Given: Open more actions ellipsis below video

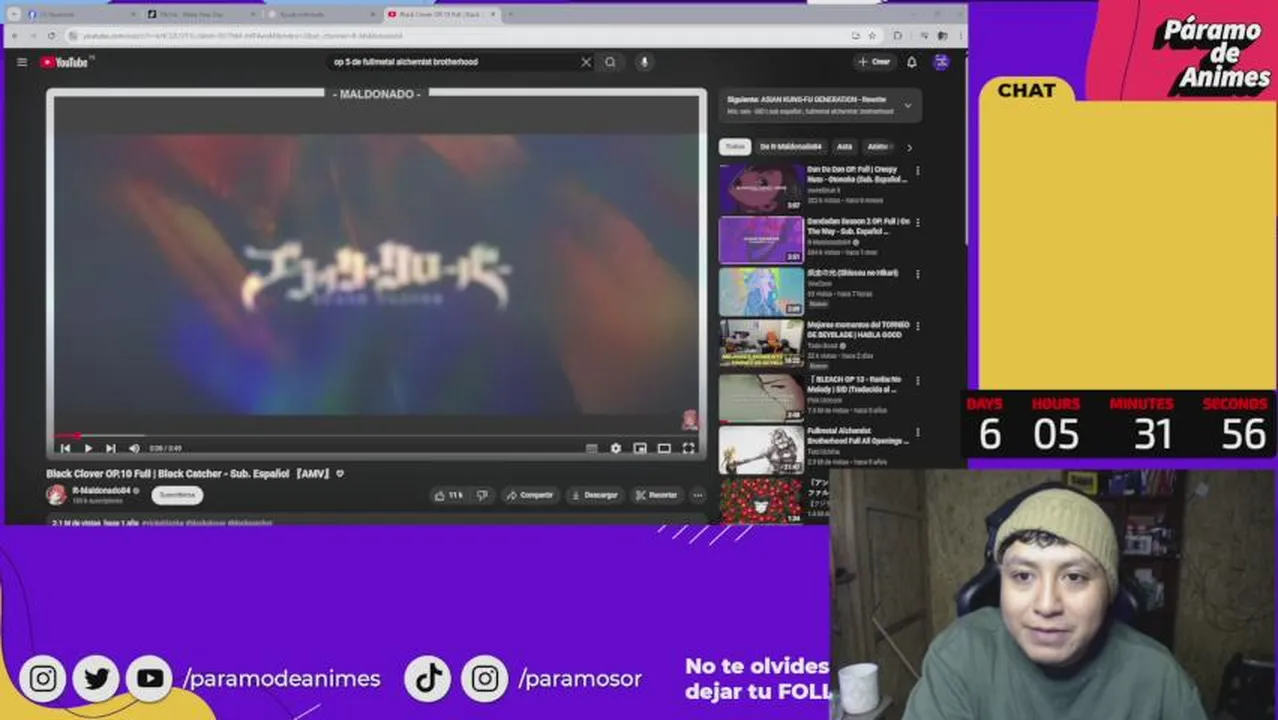Looking at the screenshot, I should click(x=698, y=495).
